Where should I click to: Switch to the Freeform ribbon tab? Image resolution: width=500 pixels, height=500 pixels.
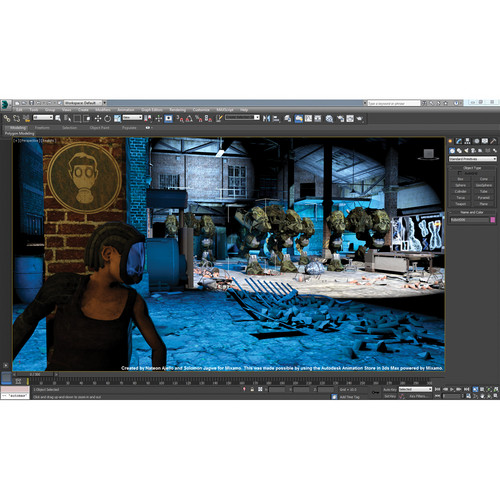[x=42, y=128]
